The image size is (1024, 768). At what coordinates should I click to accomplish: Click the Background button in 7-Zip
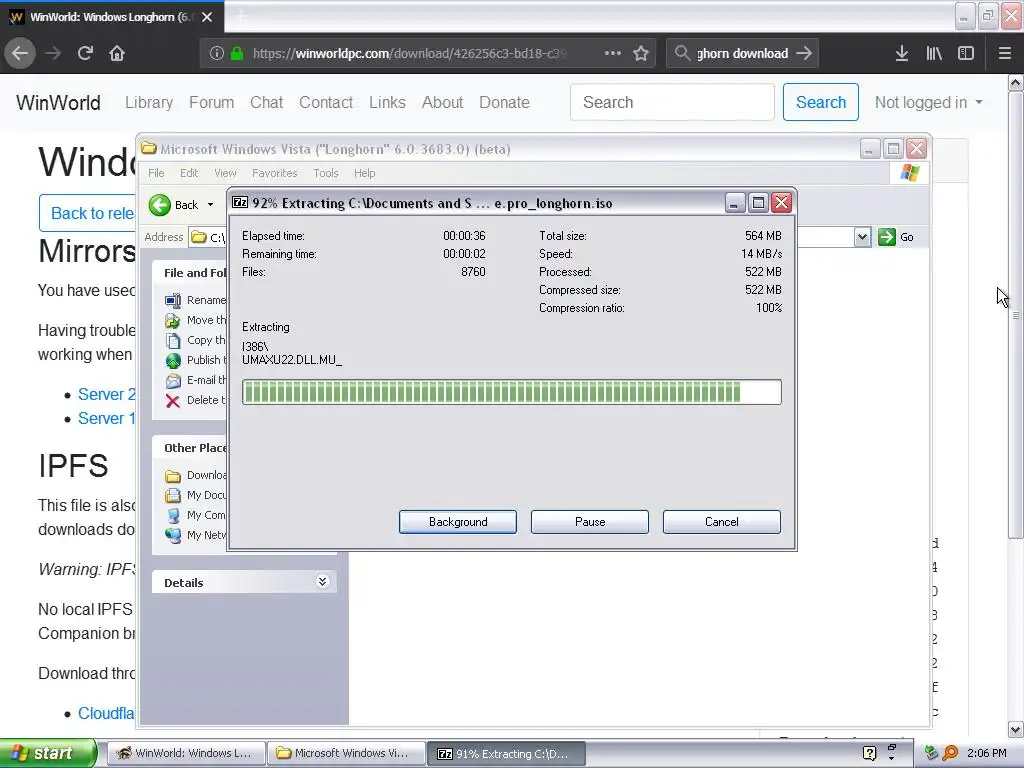458,522
